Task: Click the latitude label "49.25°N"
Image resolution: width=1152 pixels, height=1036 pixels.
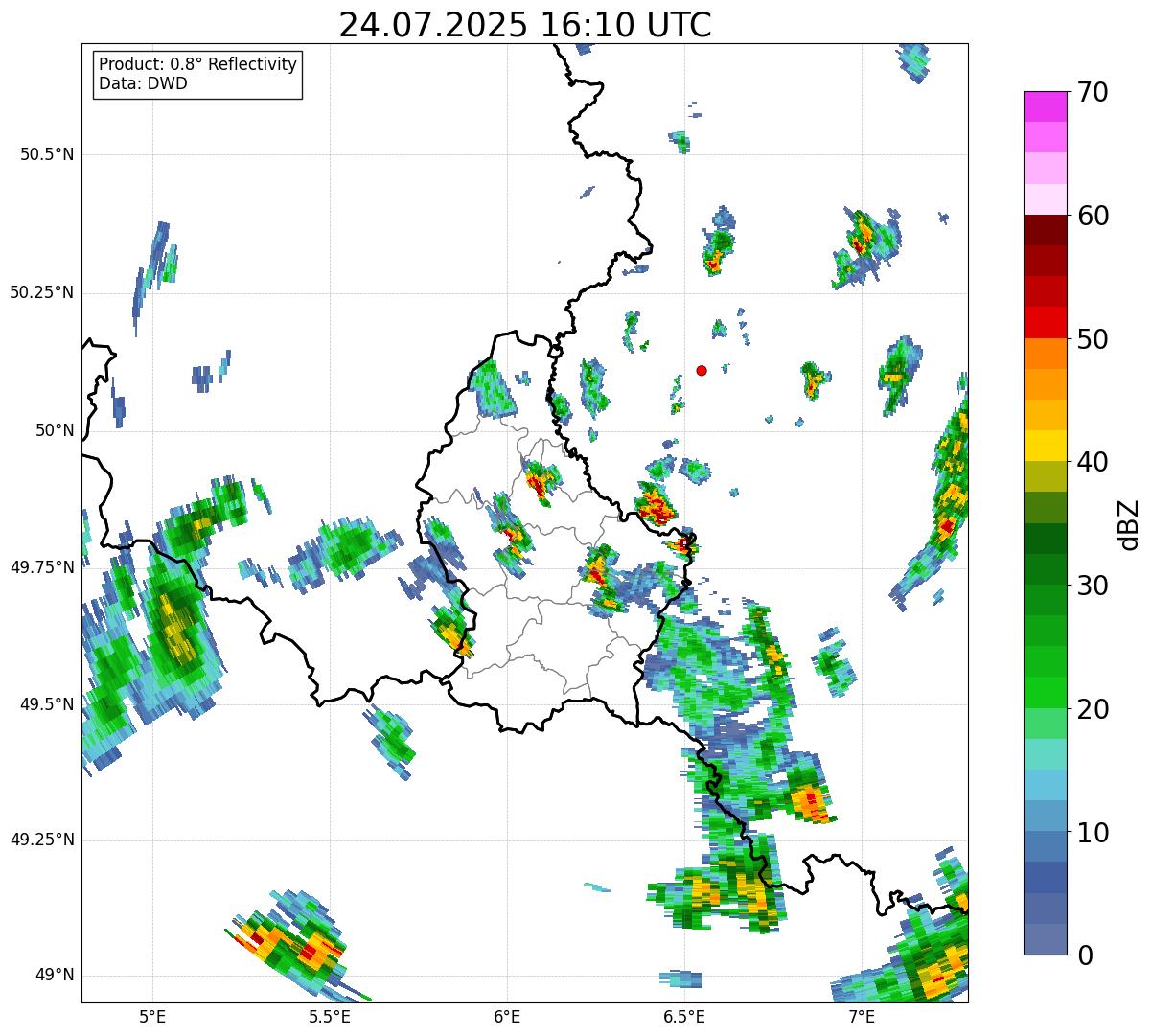Action: (x=42, y=840)
